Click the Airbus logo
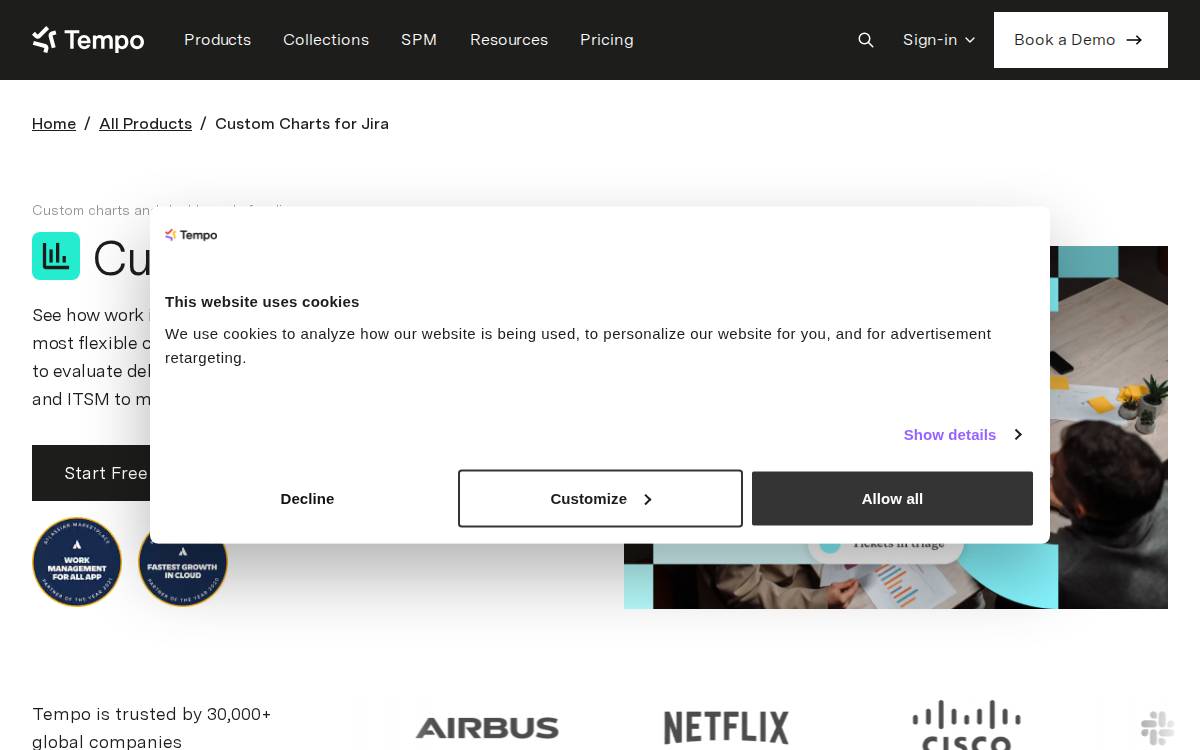 (x=487, y=728)
